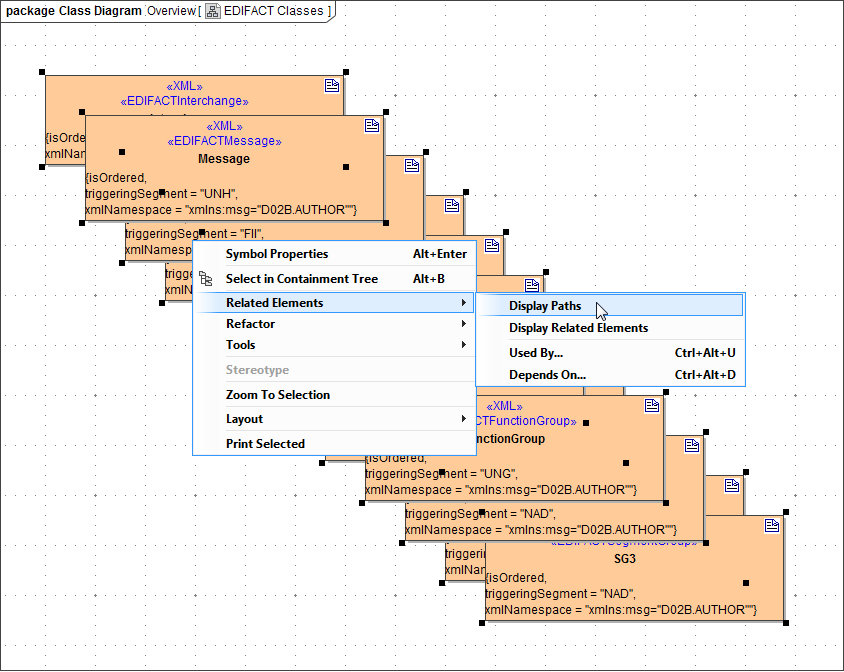The image size is (844, 672).
Task: Select the Message class box
Action: (x=223, y=158)
